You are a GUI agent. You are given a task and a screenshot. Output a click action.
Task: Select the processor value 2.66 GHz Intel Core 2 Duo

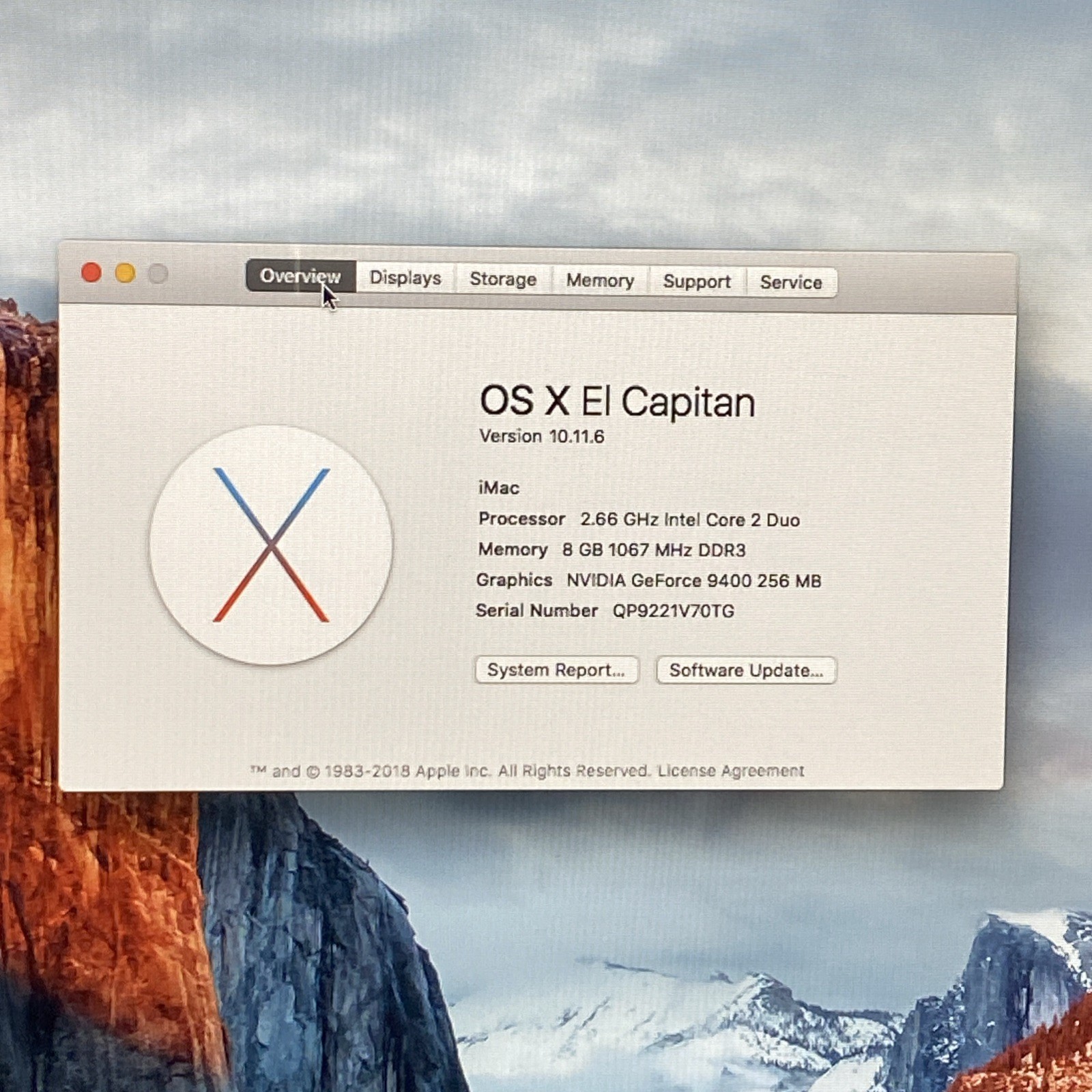point(690,520)
